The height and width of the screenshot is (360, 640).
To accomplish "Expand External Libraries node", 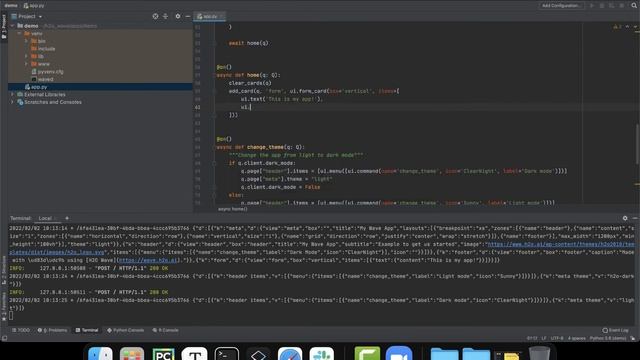I will point(13,94).
